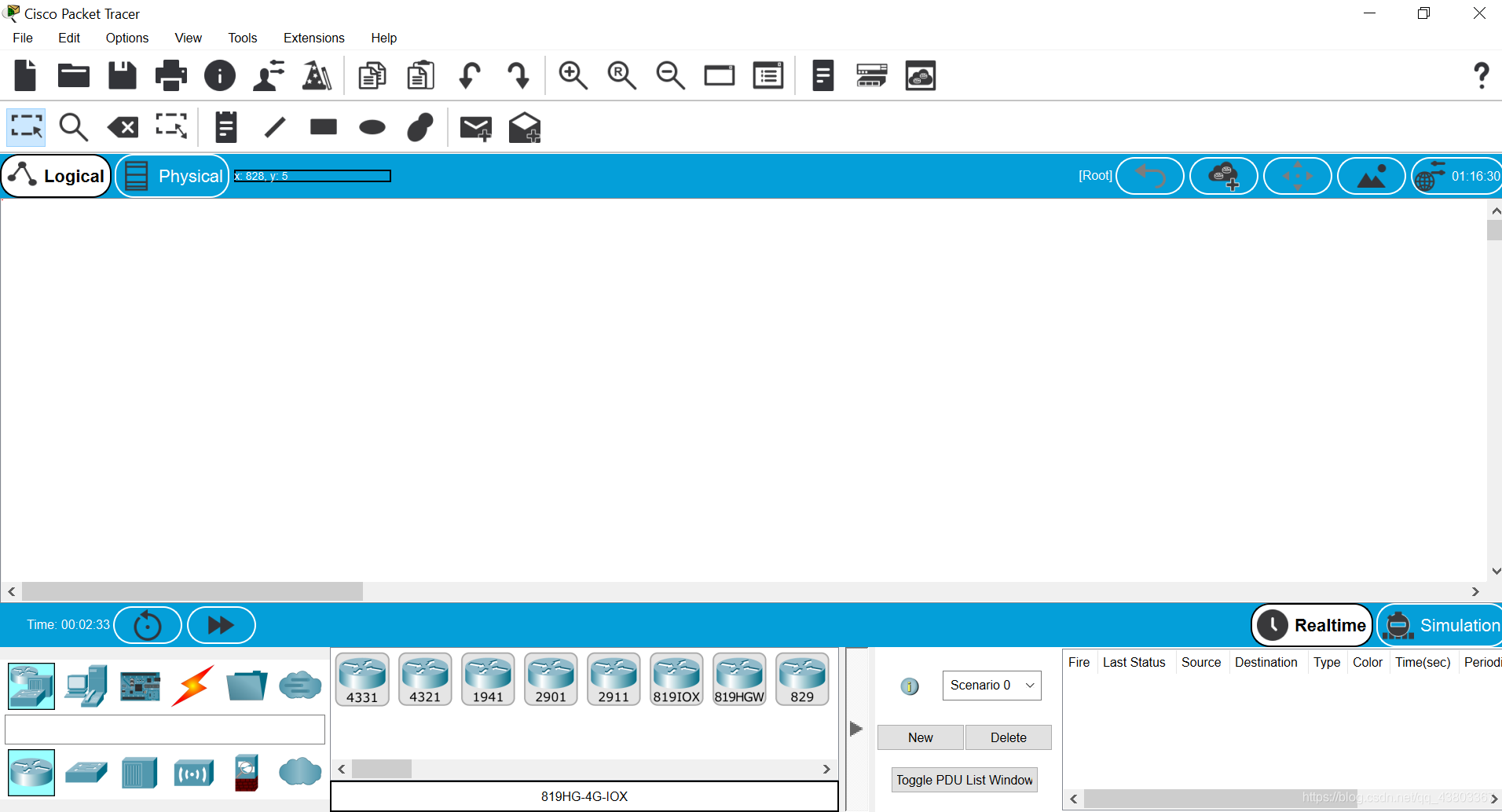The height and width of the screenshot is (812, 1502).
Task: Click workspace horizontal scrollbar thumb
Action: pos(192,591)
